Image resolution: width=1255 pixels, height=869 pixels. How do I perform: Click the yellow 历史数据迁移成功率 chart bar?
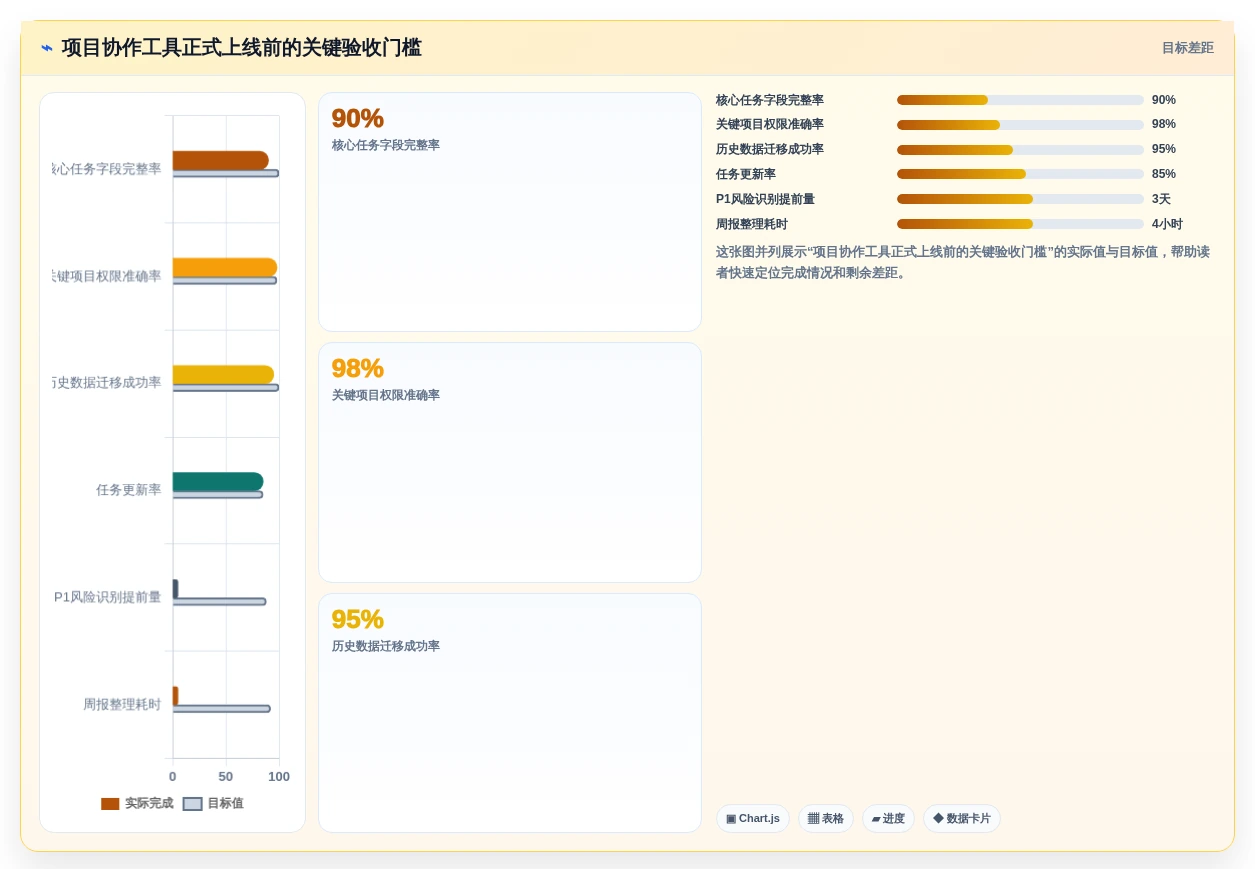click(x=223, y=374)
